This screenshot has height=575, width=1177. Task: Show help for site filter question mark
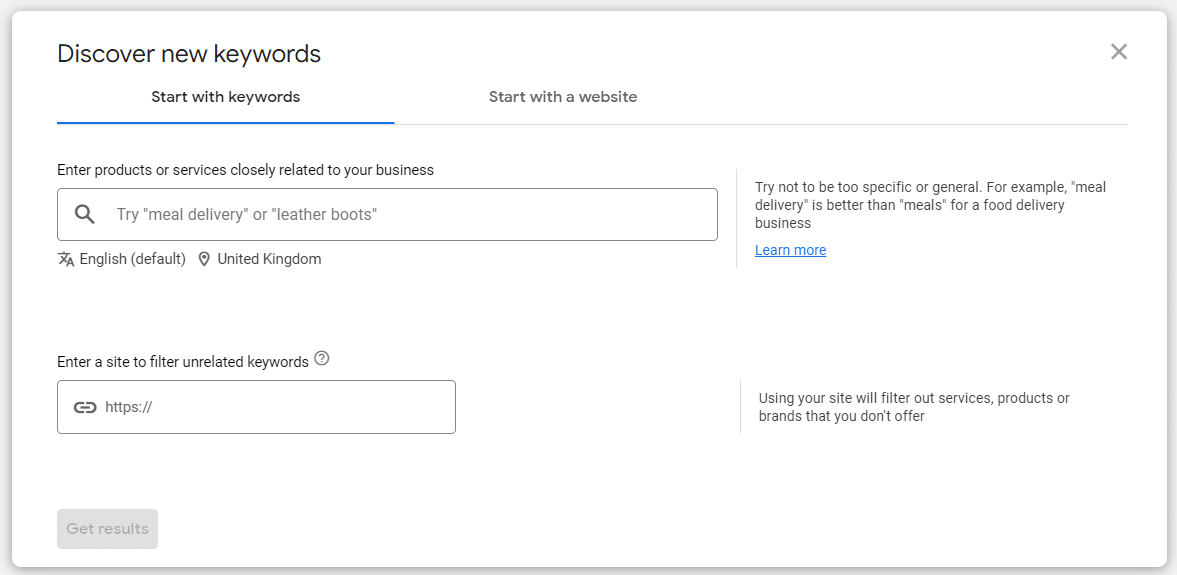pos(321,358)
